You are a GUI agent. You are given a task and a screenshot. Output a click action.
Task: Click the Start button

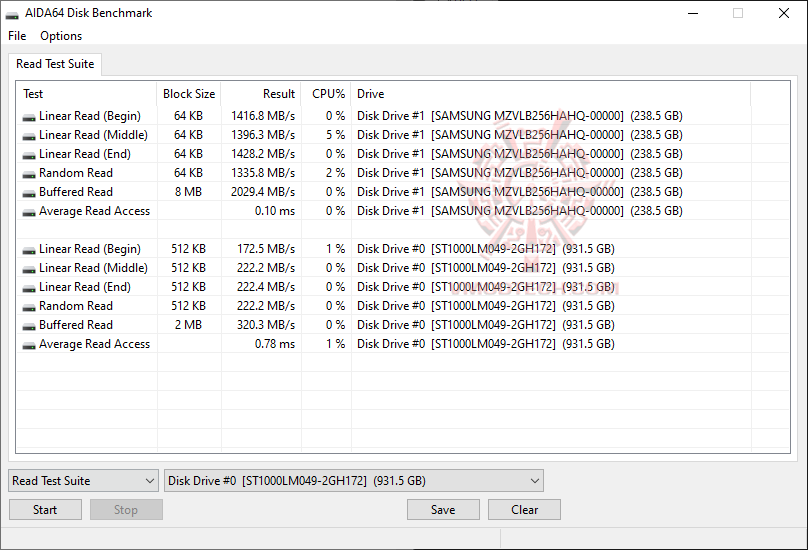click(45, 510)
